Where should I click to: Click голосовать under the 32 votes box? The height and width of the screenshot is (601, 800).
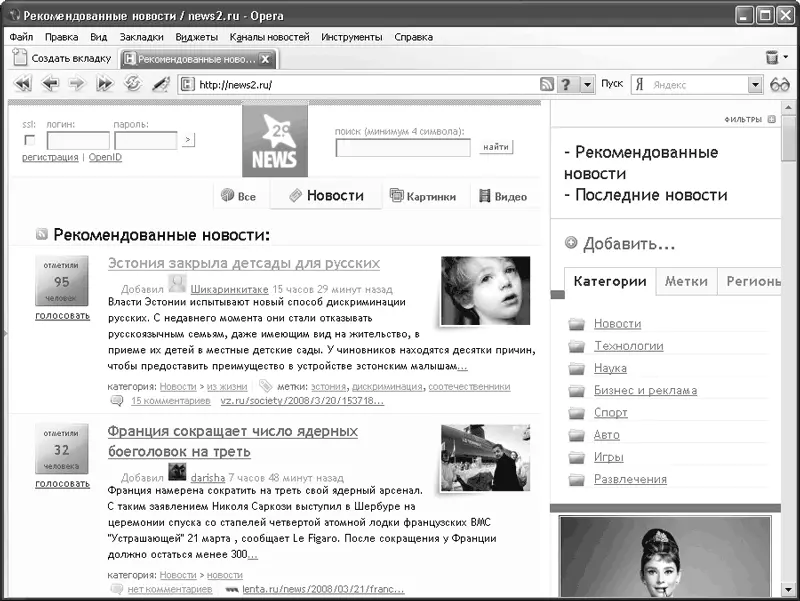(62, 484)
